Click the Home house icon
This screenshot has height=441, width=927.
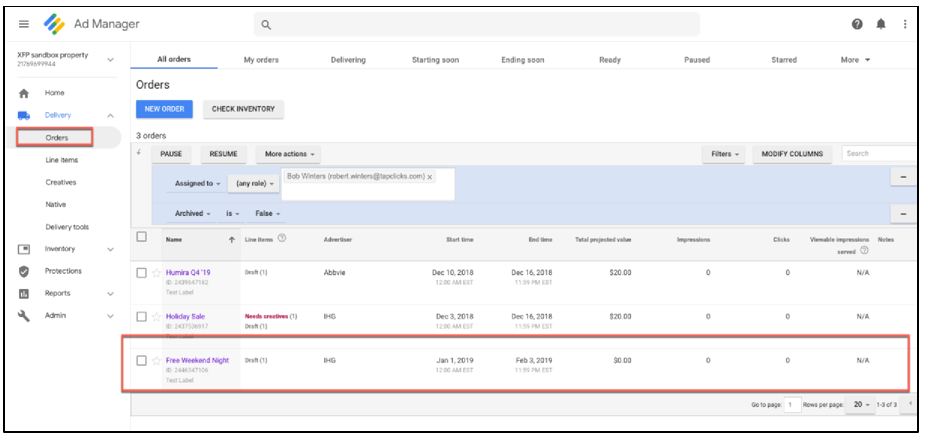click(x=24, y=93)
